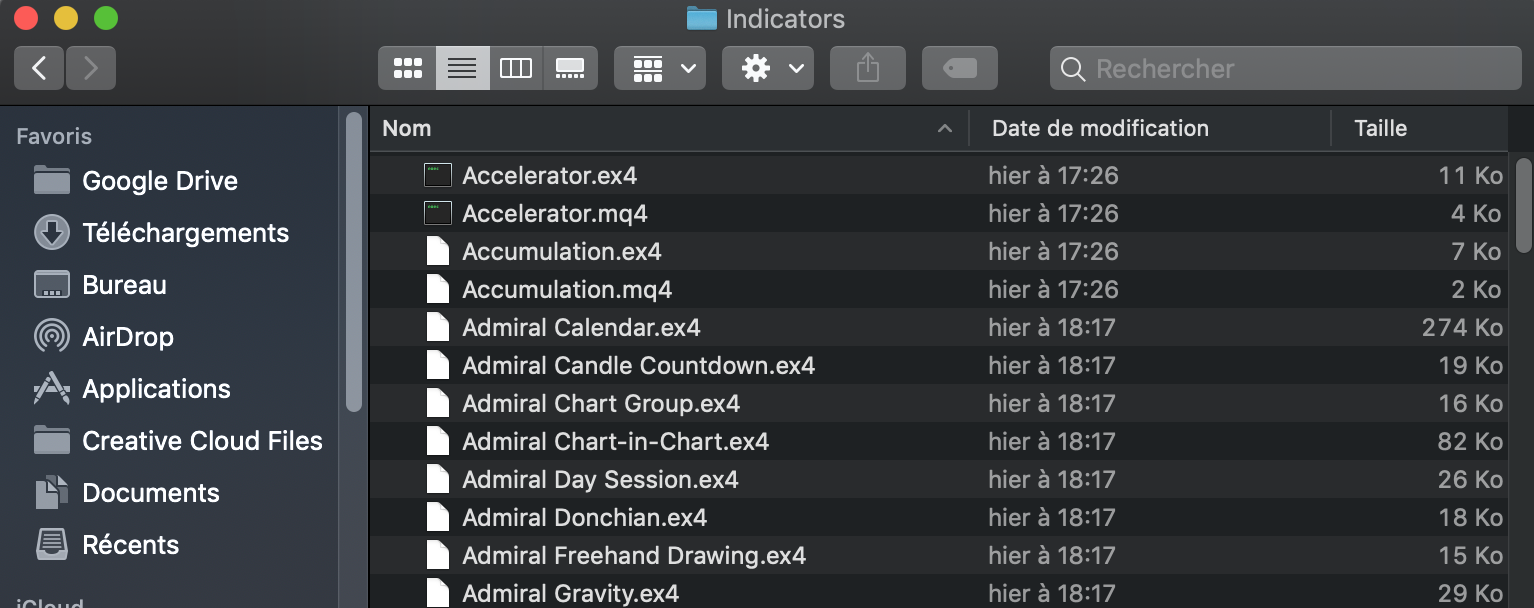The image size is (1534, 608).
Task: Go back with the left arrow
Action: point(40,68)
